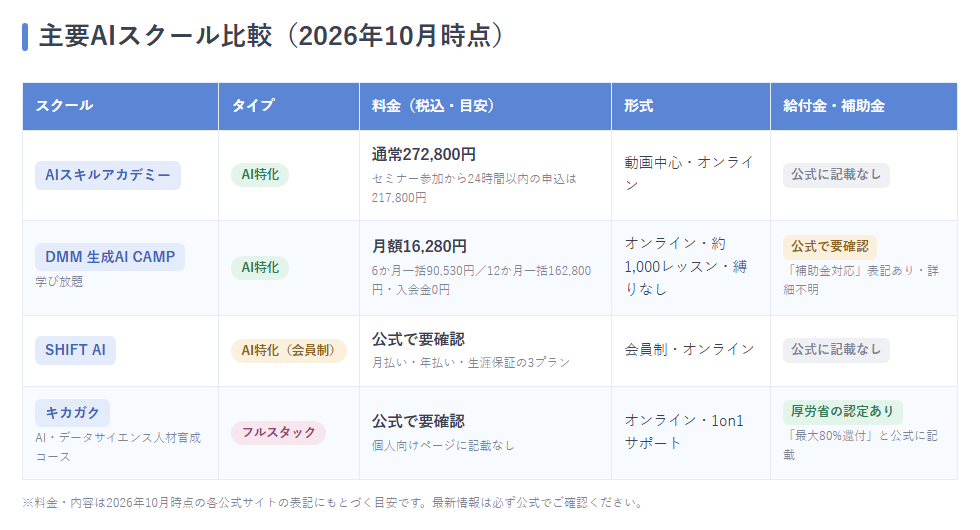This screenshot has width=980, height=530.
Task: Click the 学び放題 subtitle under DMM
Action: coord(59,281)
